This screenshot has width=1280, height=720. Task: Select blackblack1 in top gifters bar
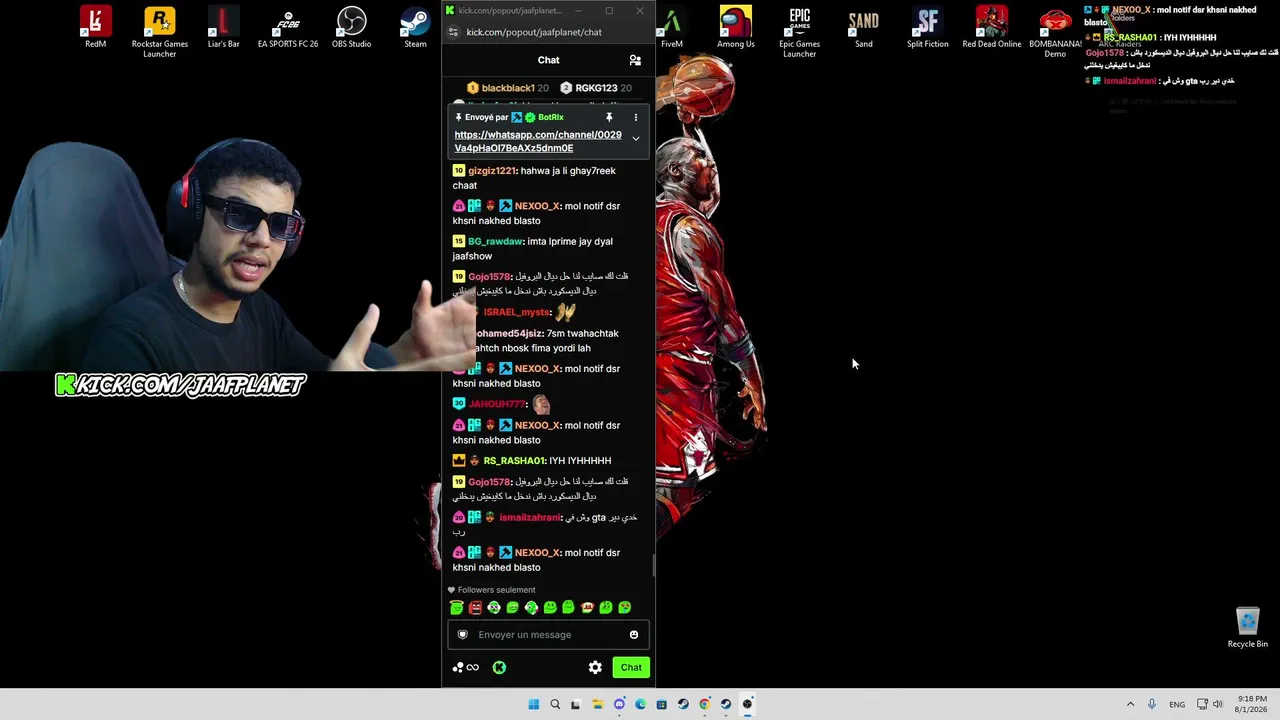508,88
